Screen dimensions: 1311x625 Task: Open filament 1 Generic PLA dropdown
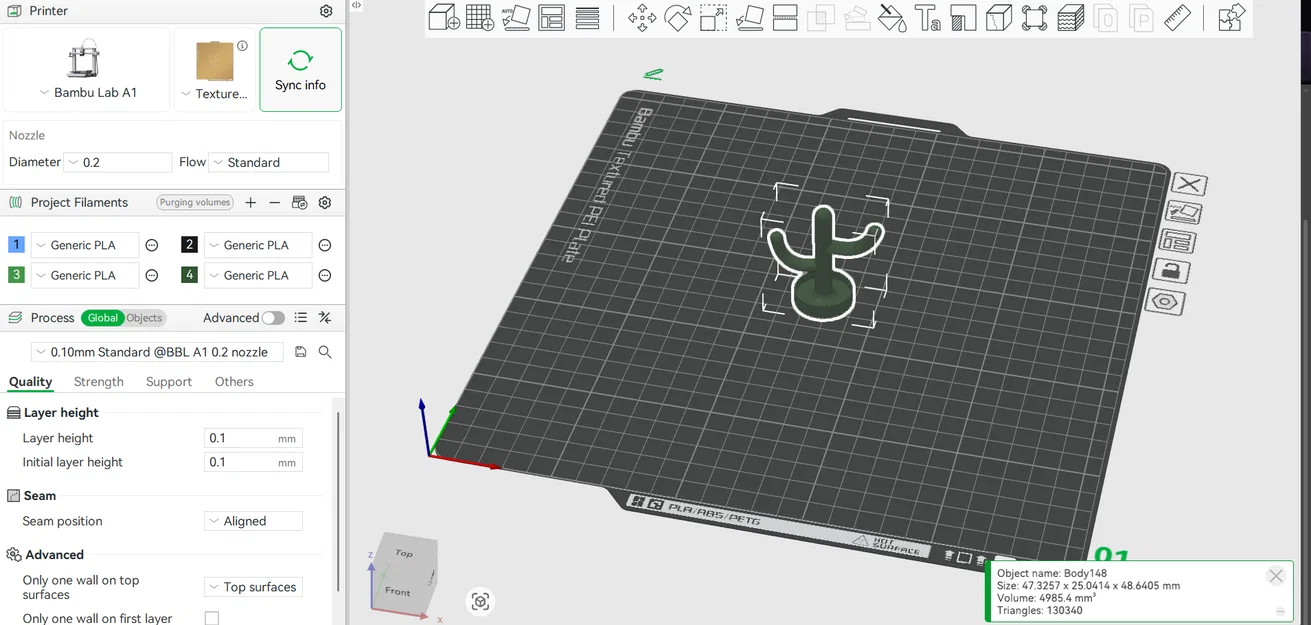(85, 245)
